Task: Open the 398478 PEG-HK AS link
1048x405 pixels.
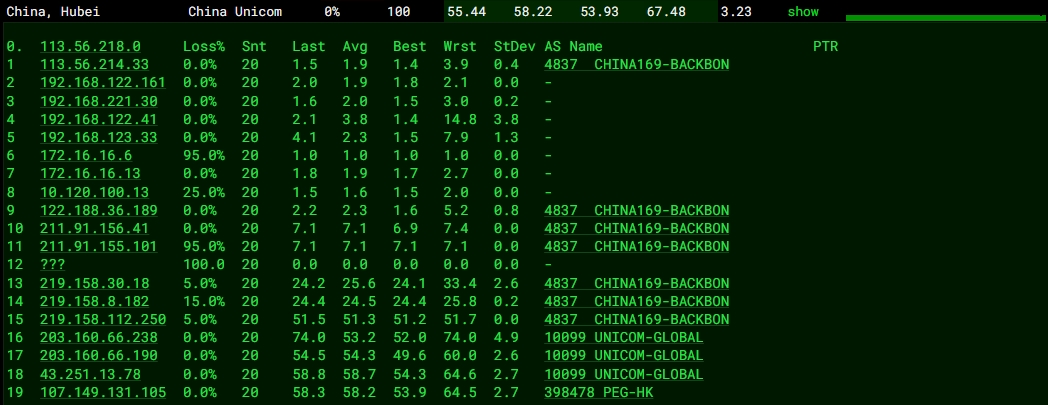Action: 599,392
